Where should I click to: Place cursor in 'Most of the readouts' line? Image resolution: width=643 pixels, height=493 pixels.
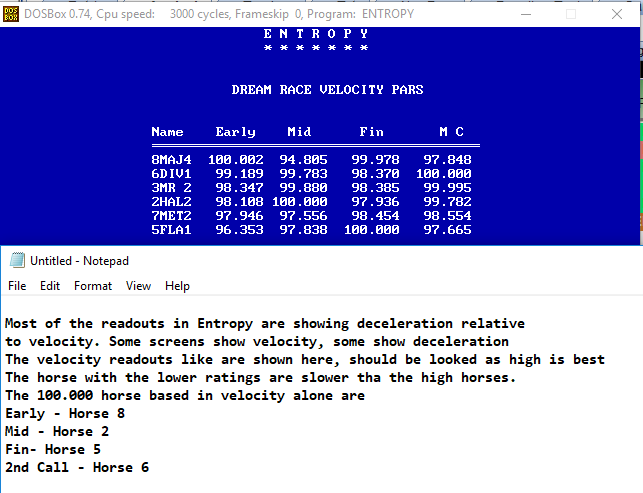tap(265, 323)
